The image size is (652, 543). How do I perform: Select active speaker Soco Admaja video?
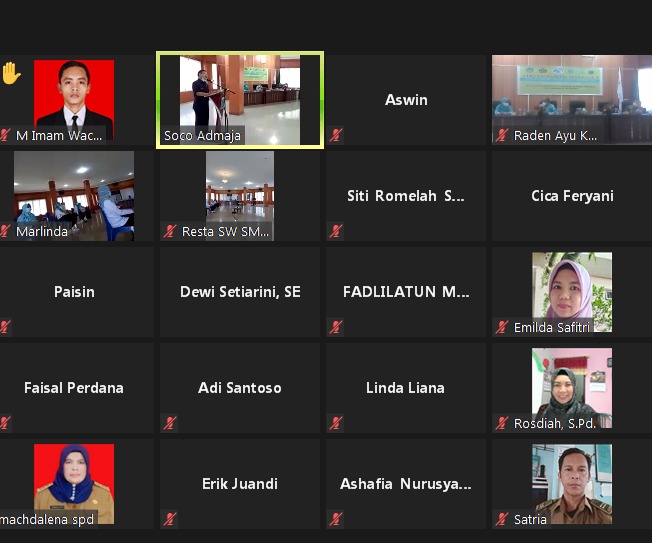click(240, 100)
